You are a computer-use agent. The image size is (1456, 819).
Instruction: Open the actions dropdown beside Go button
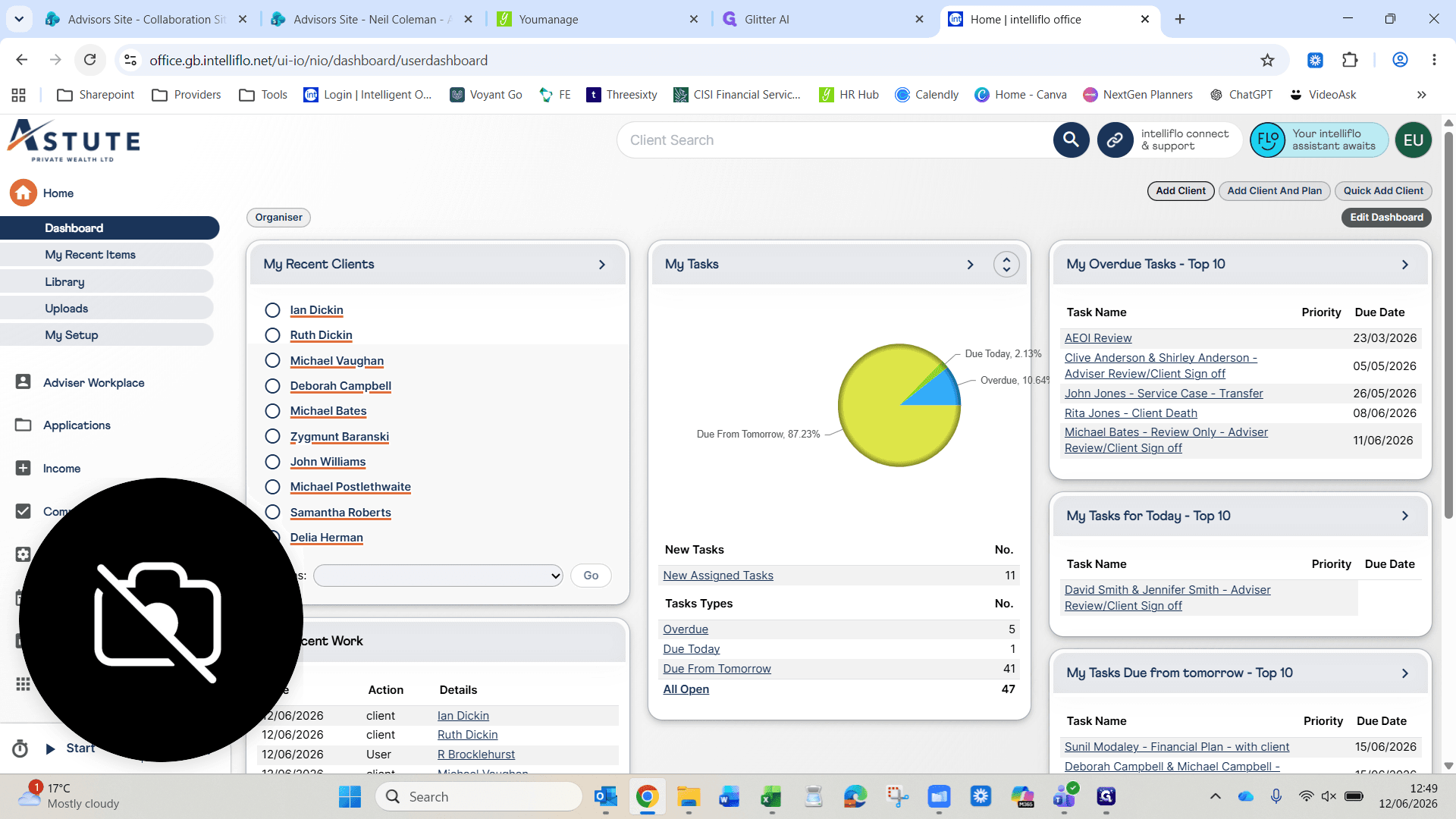click(438, 576)
